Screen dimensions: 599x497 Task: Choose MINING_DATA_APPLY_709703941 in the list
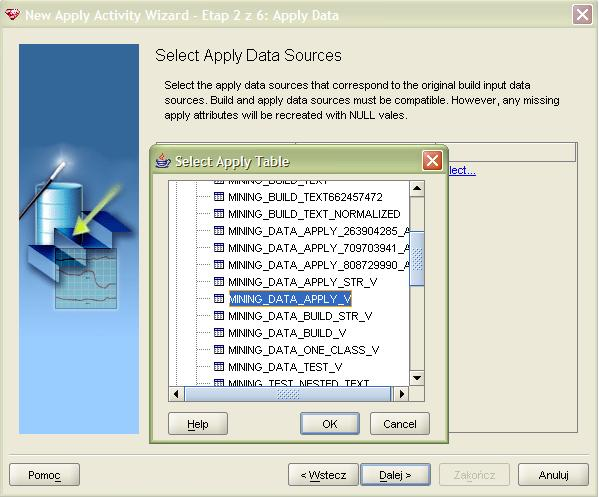[319, 248]
